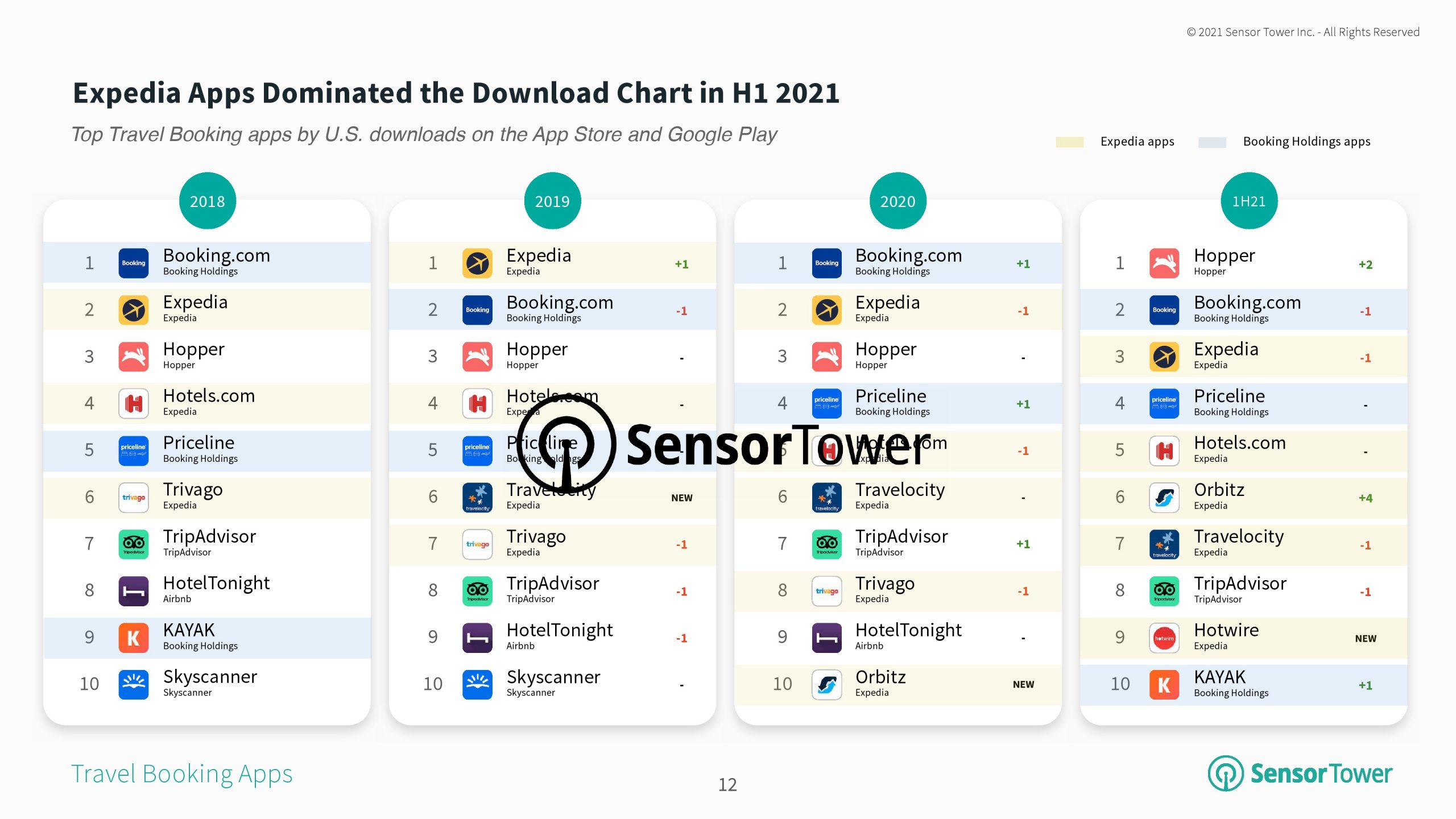Click the Hopper icon in the 1H21 list
The image size is (1456, 819).
1164,263
